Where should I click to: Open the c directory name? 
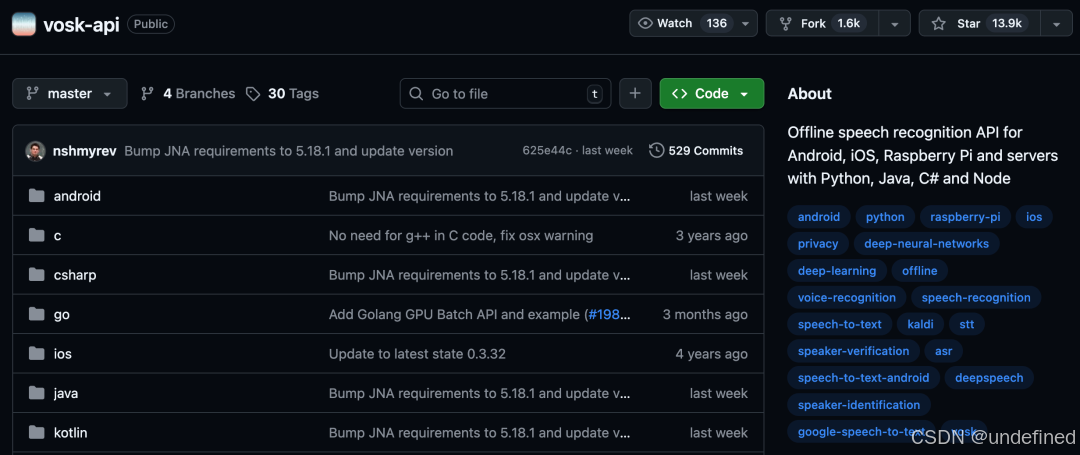tap(57, 235)
